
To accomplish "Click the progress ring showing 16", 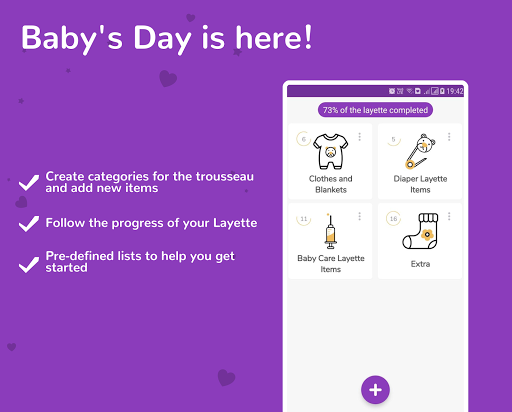I will [x=393, y=219].
